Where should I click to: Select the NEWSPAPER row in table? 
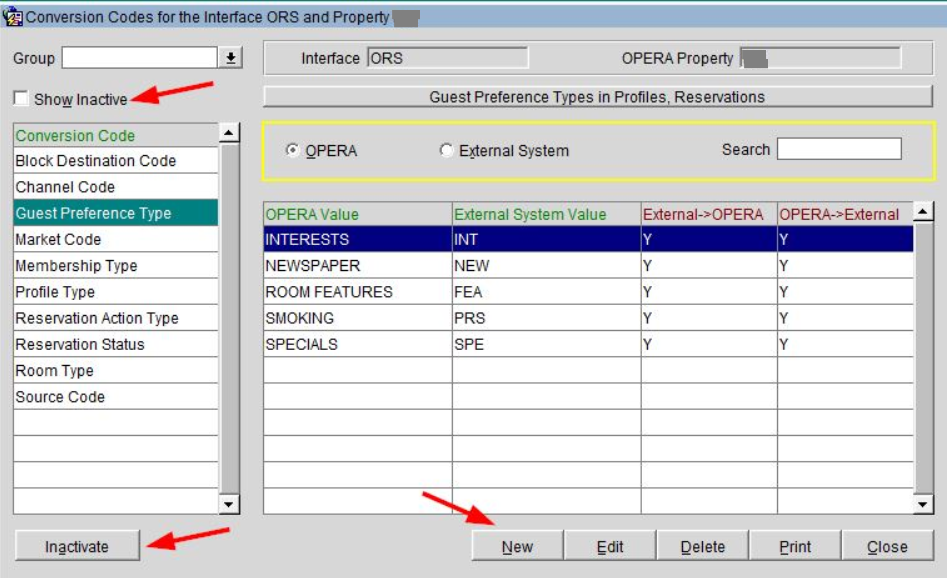click(x=312, y=266)
